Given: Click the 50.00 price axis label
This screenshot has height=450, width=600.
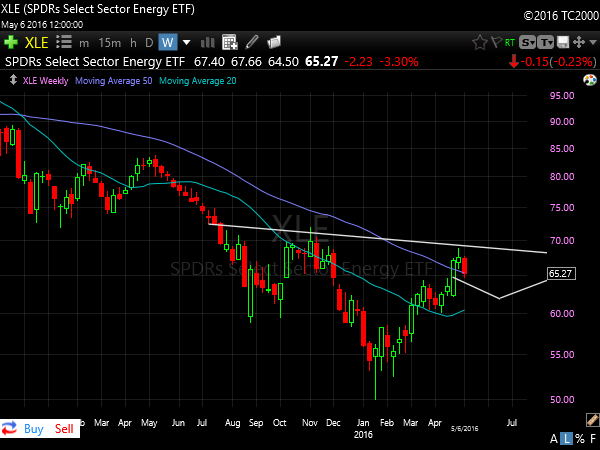Looking at the screenshot, I should (x=562, y=399).
